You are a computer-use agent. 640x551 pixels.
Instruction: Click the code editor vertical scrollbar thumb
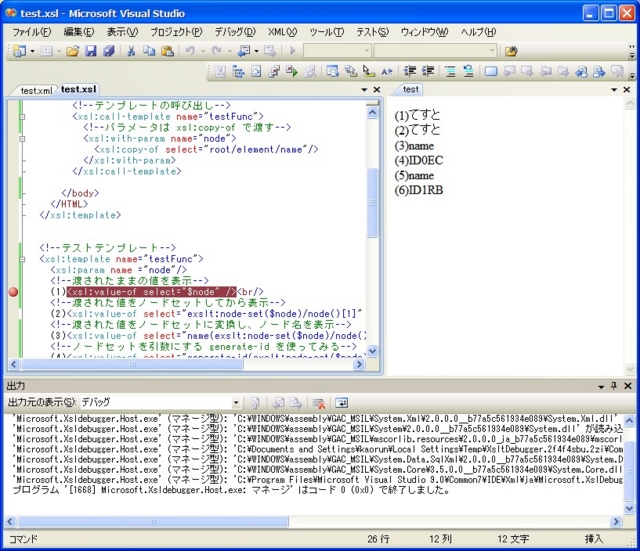click(x=372, y=202)
